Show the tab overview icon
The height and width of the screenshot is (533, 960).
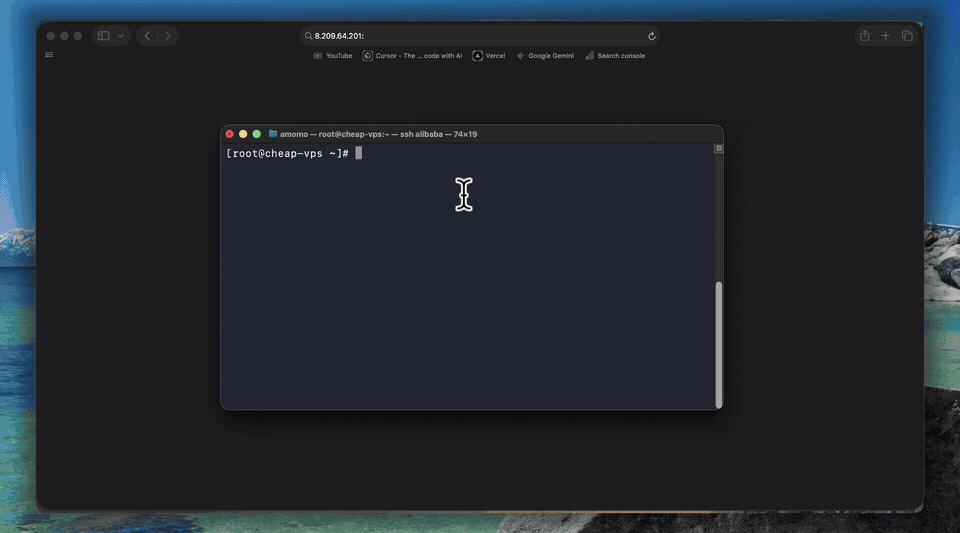coord(907,36)
